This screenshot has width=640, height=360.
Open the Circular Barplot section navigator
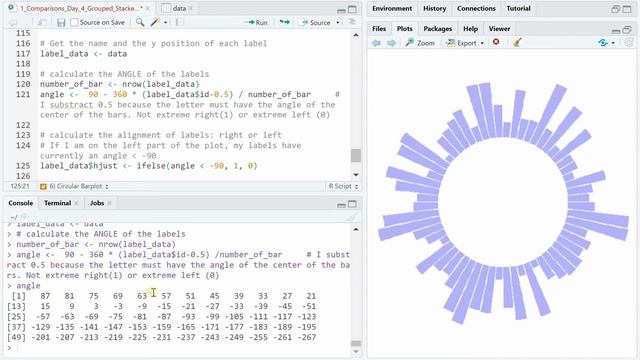[74, 186]
